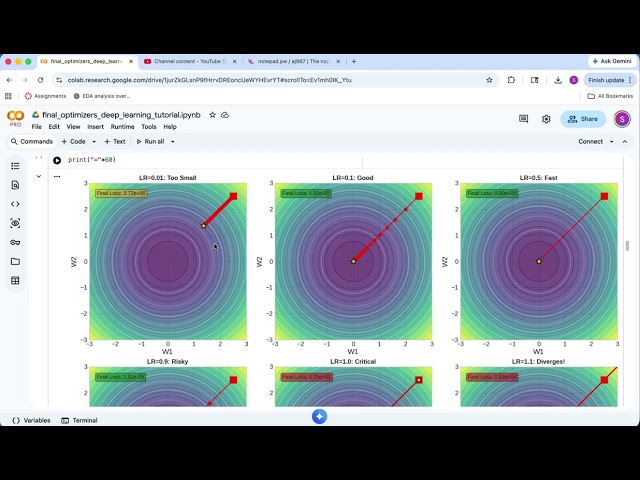Open the Runtime menu
The image size is (640, 480).
(x=122, y=127)
